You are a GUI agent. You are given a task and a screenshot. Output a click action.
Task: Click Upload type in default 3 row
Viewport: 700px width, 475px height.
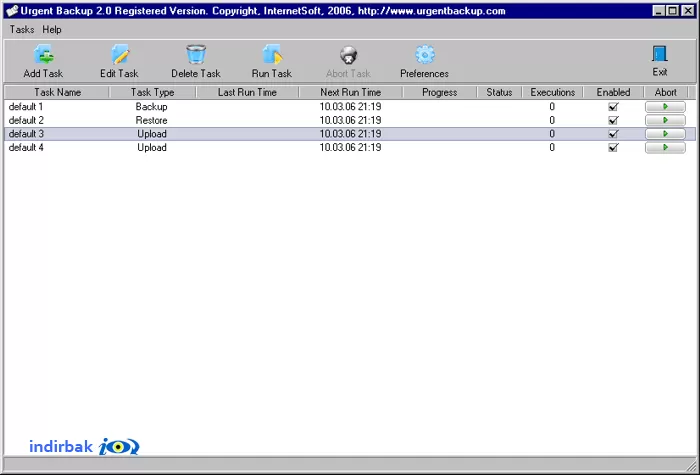[x=152, y=134]
